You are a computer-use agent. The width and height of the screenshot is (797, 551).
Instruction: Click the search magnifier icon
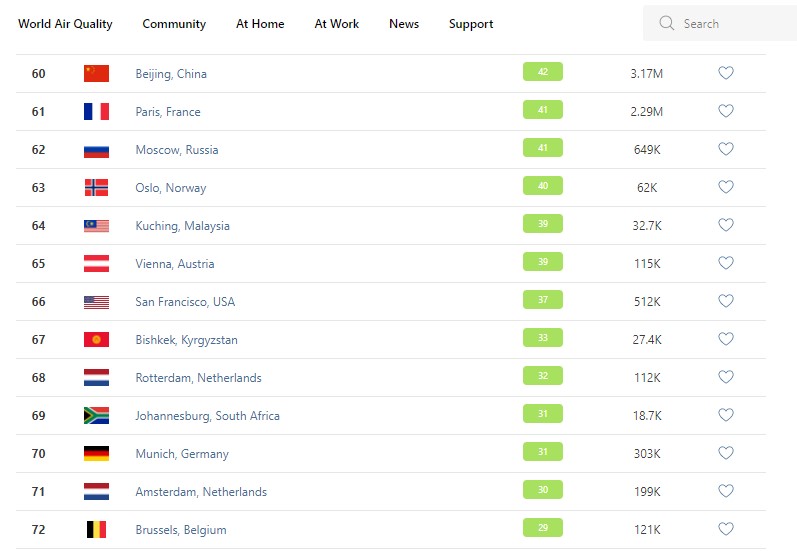coord(667,24)
